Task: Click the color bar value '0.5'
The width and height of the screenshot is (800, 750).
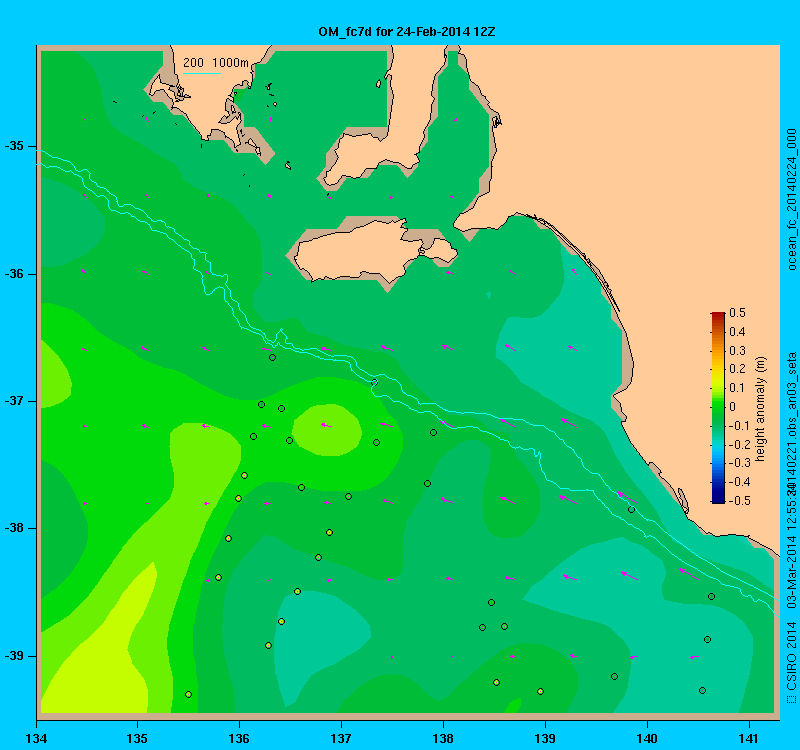Action: coord(737,313)
